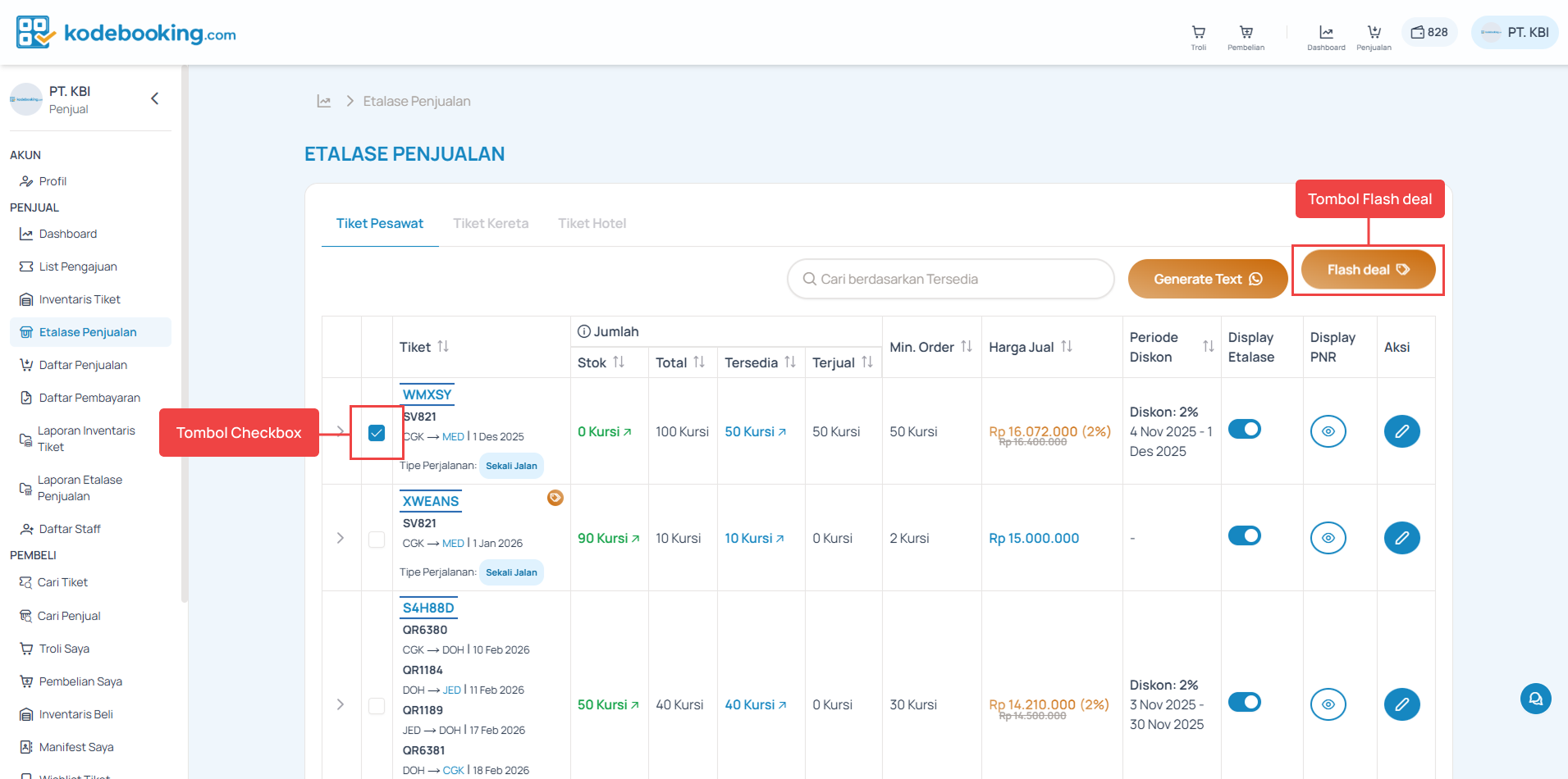Switch to the Tiket Hotel tab

pyautogui.click(x=592, y=223)
